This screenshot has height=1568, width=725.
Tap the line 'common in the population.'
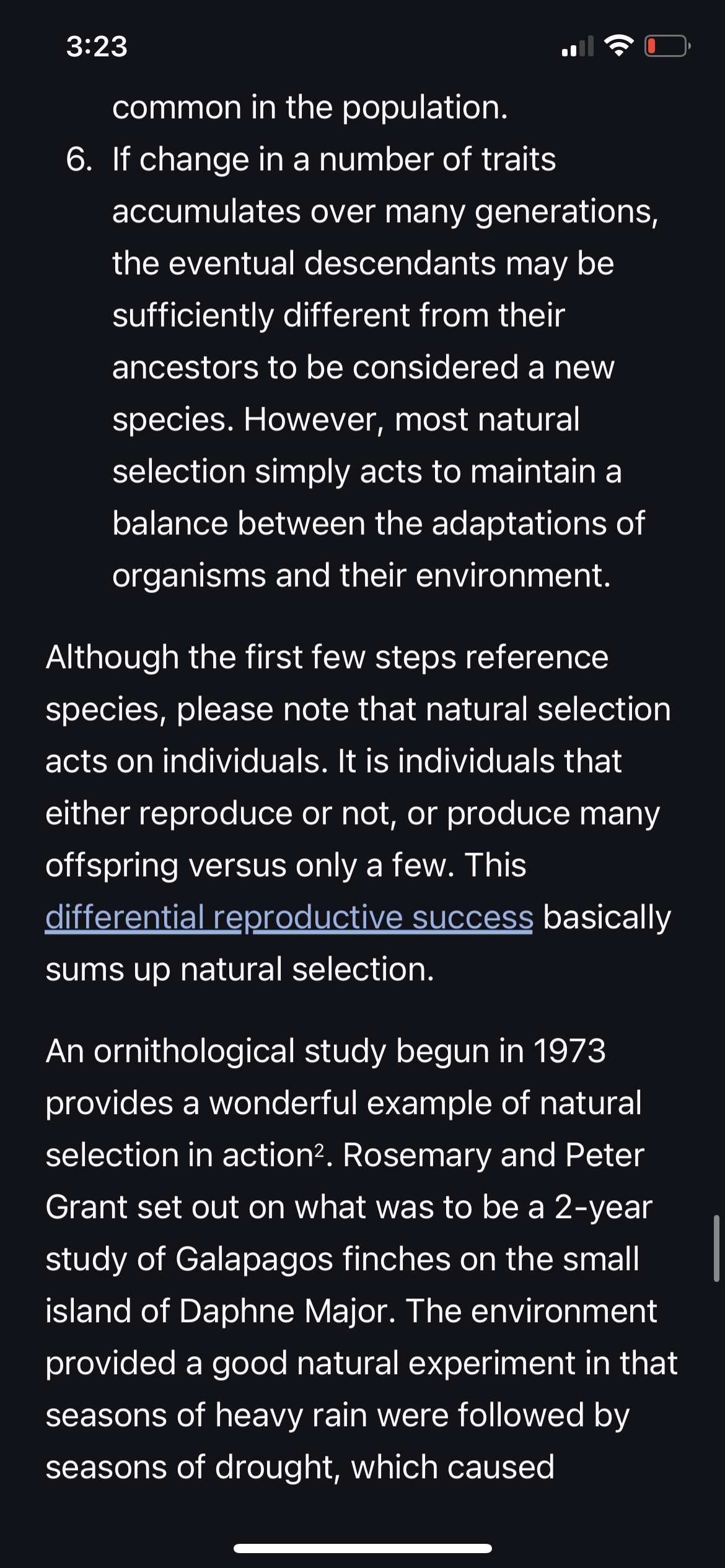310,108
